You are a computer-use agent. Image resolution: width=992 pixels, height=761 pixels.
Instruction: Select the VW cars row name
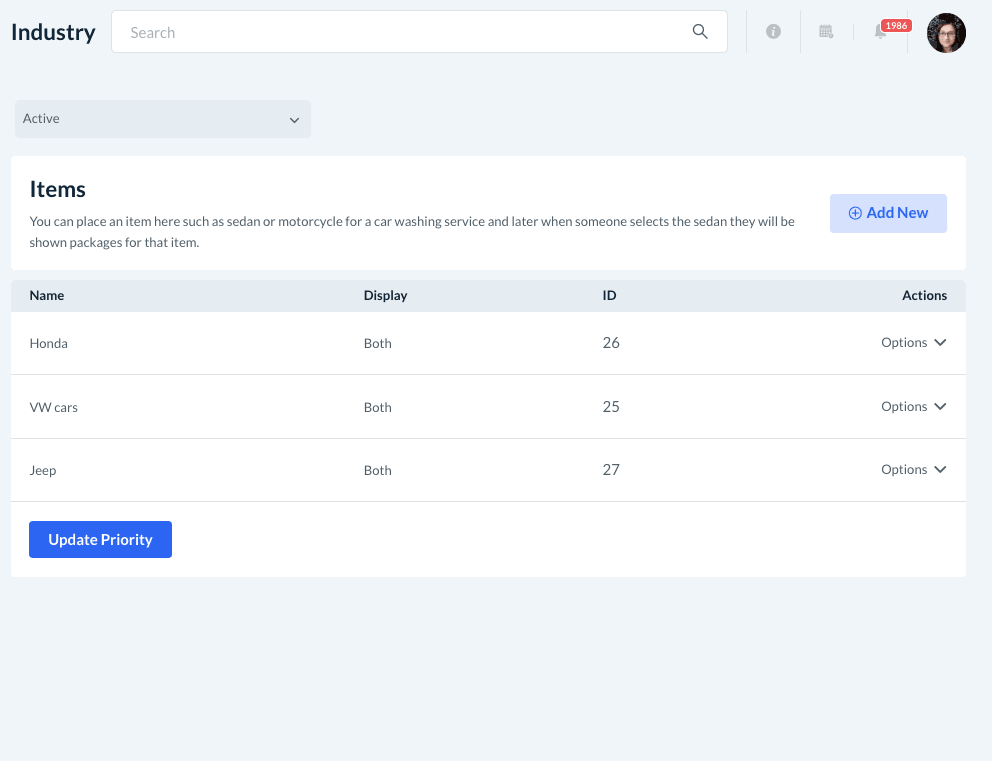point(54,408)
